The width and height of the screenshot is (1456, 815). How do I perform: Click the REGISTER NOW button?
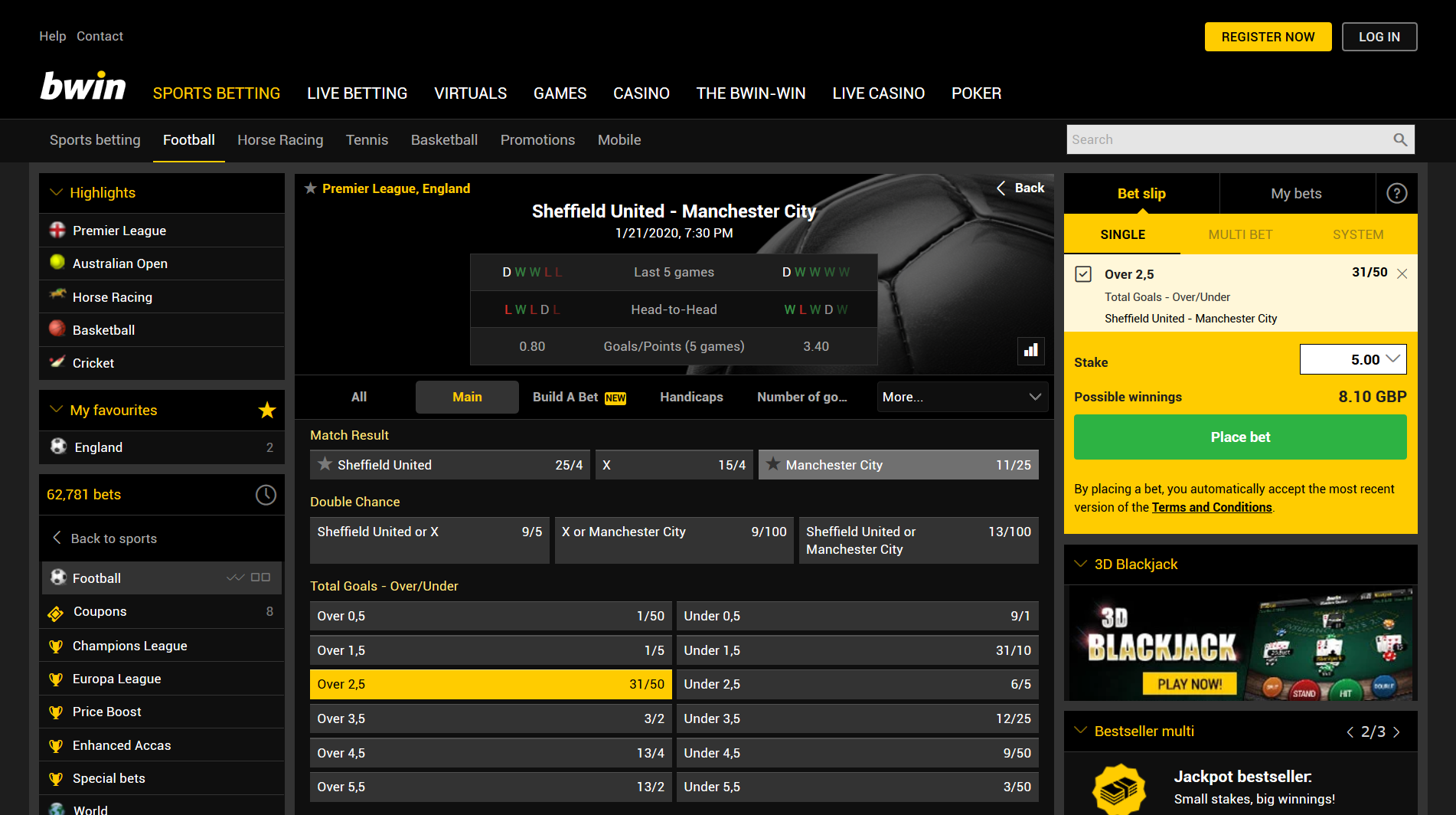point(1268,37)
